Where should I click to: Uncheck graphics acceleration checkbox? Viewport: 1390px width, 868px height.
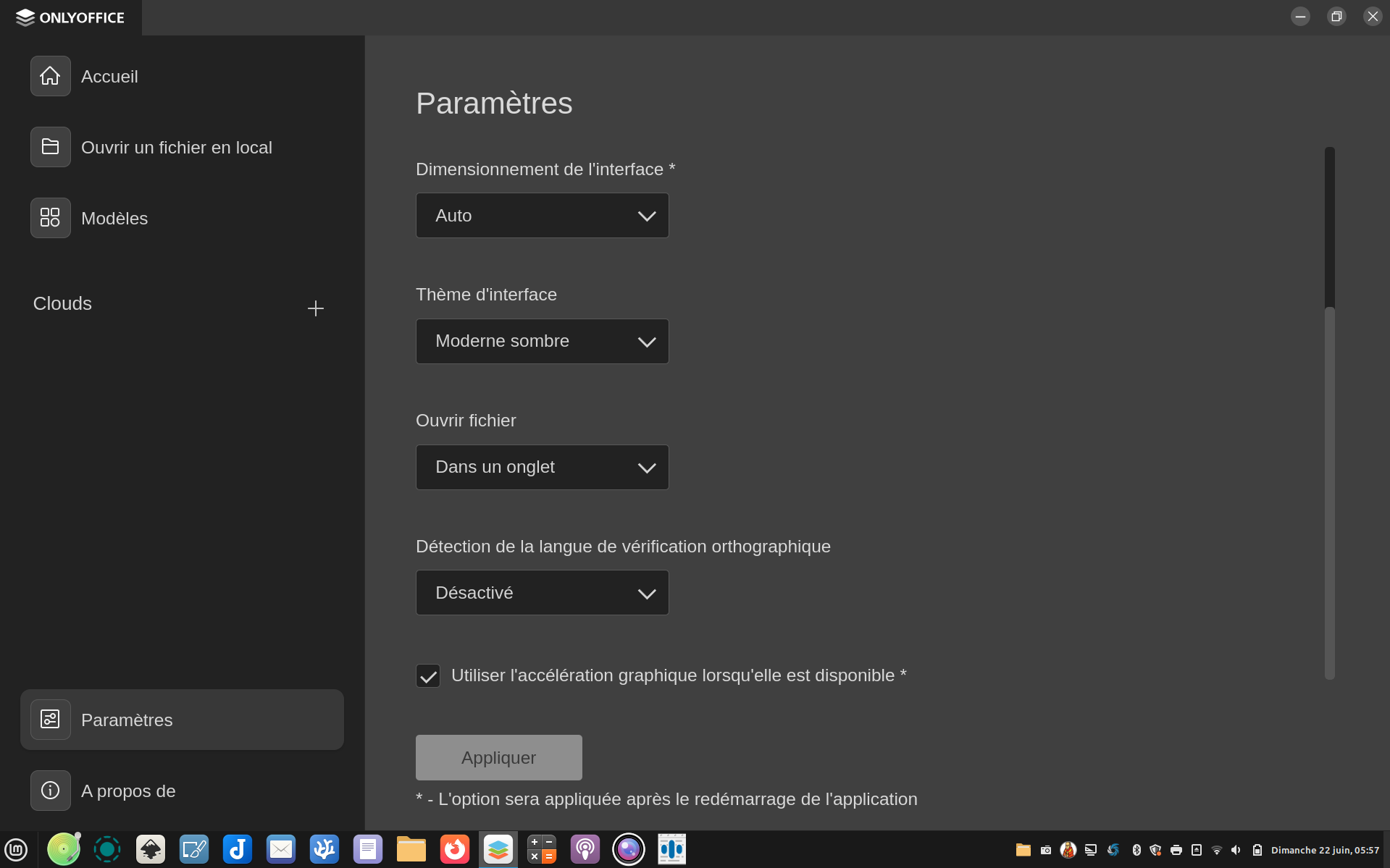point(428,676)
